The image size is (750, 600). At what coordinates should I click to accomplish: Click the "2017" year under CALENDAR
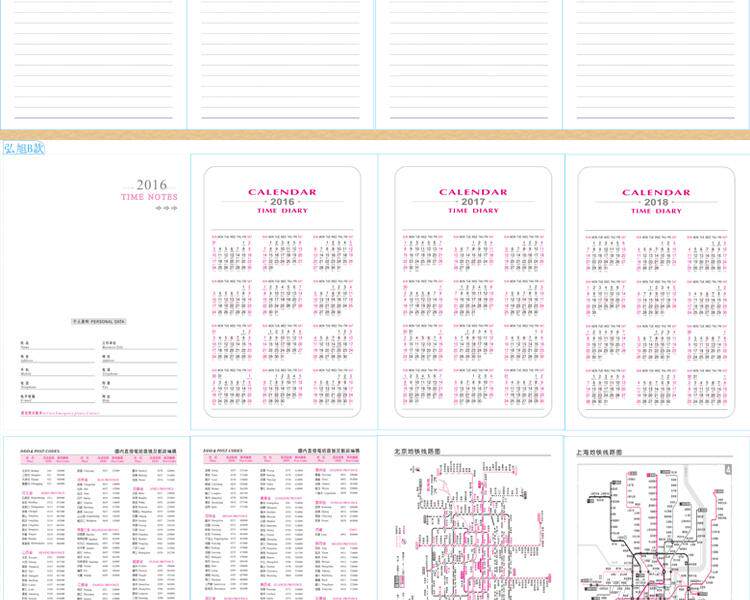click(473, 201)
